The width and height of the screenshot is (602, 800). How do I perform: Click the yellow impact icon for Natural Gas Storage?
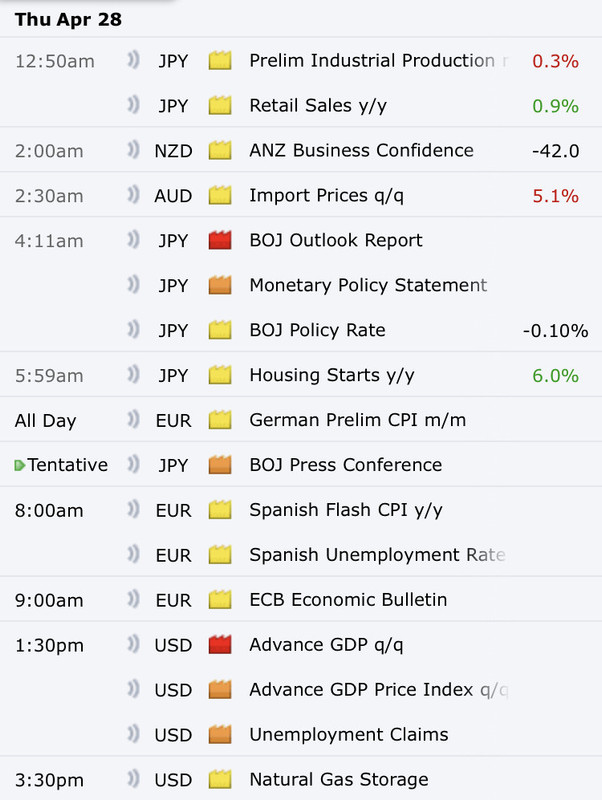(x=220, y=780)
